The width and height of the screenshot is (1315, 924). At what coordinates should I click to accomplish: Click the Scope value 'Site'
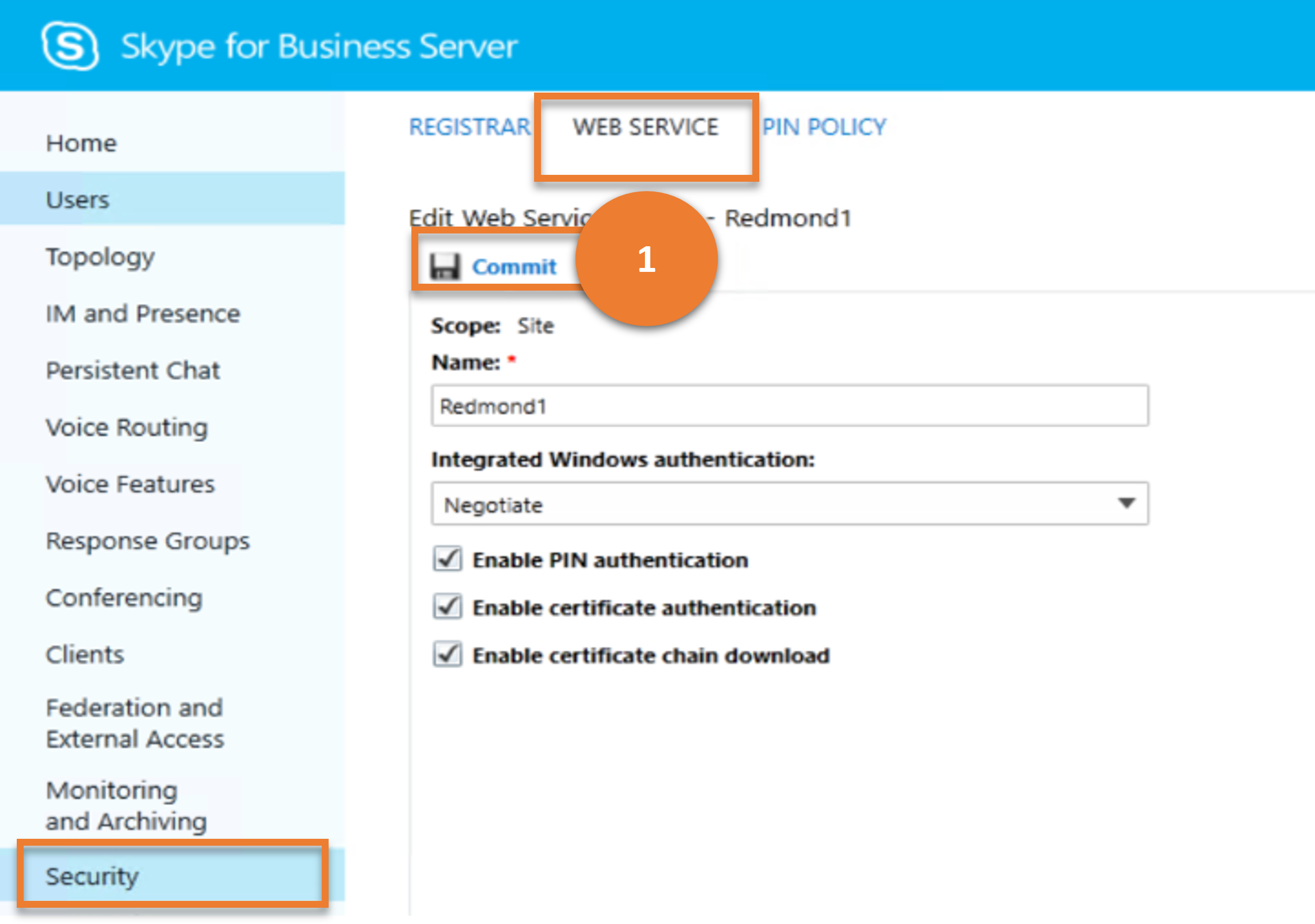[x=536, y=326]
